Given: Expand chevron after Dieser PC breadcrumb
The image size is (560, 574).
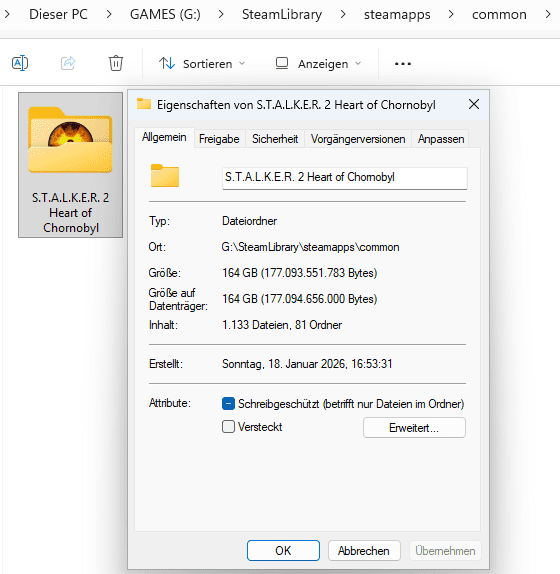Looking at the screenshot, I should (x=109, y=14).
